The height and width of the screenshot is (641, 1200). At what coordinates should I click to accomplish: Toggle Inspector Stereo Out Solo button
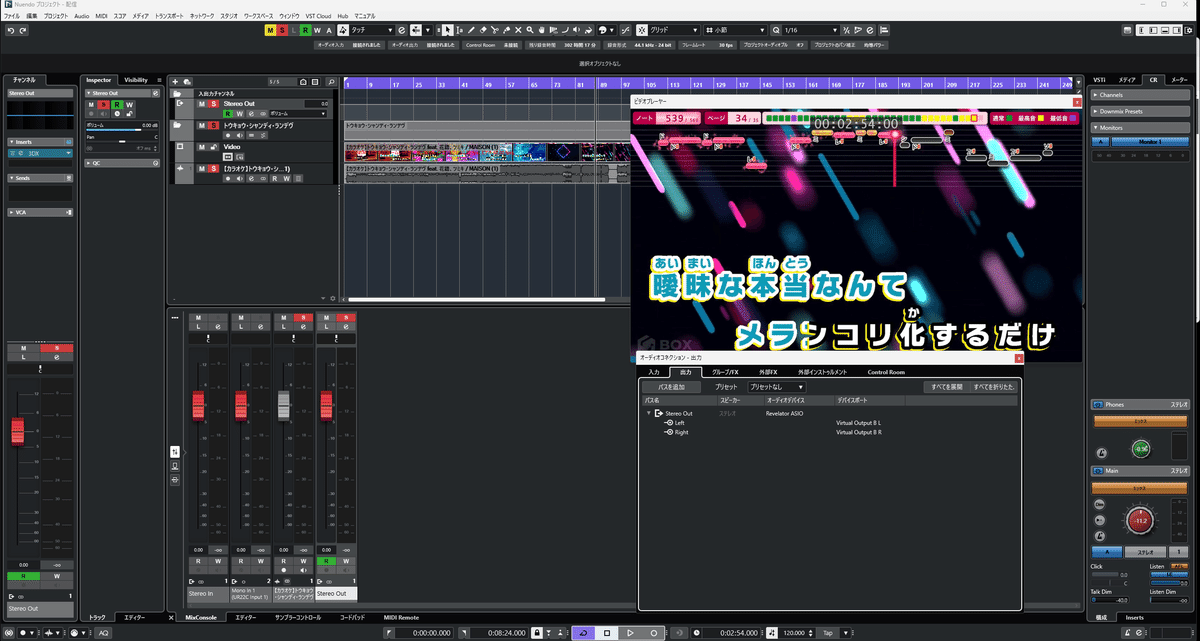coord(104,105)
